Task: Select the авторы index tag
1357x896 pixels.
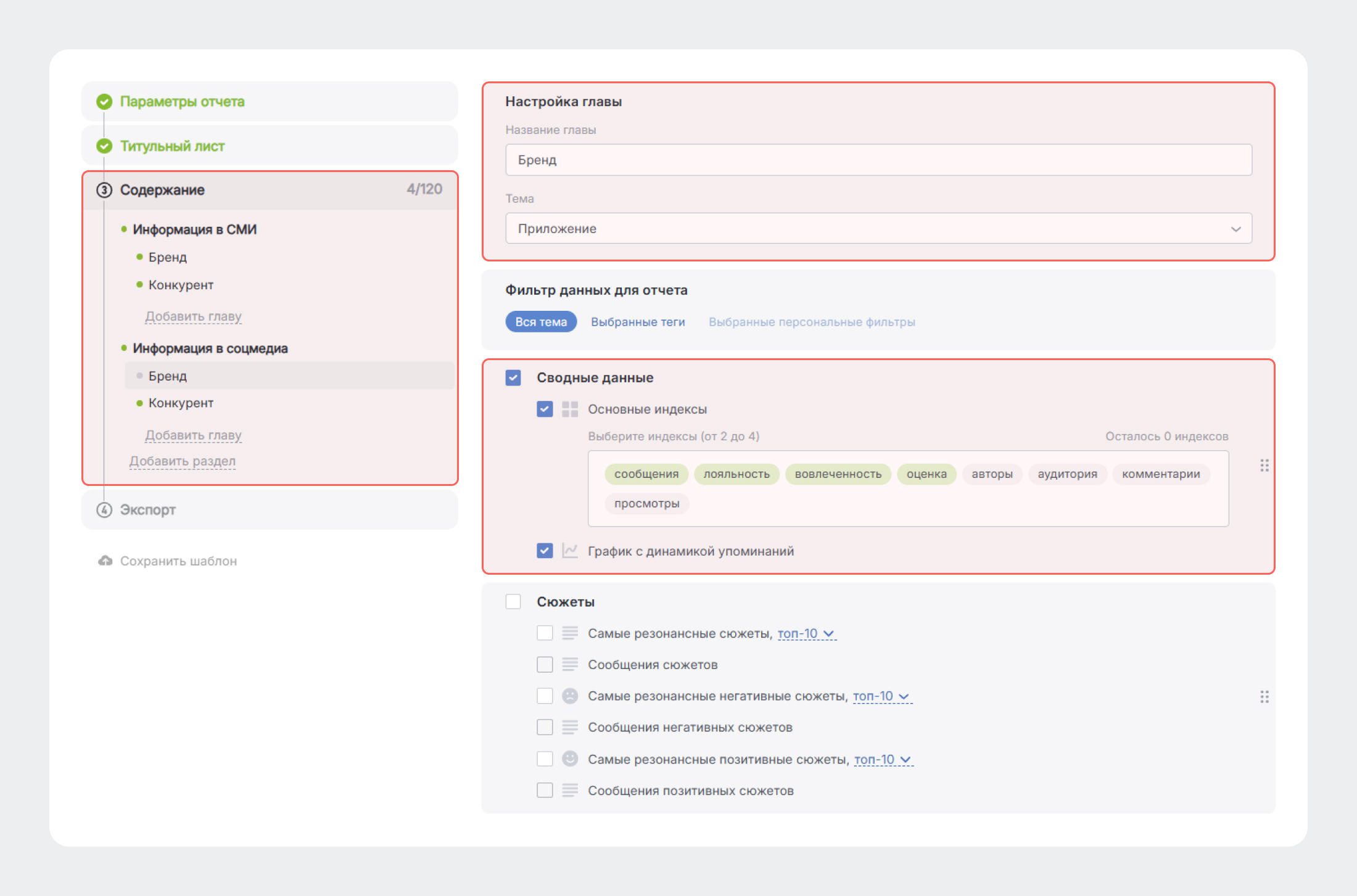Action: click(x=992, y=474)
